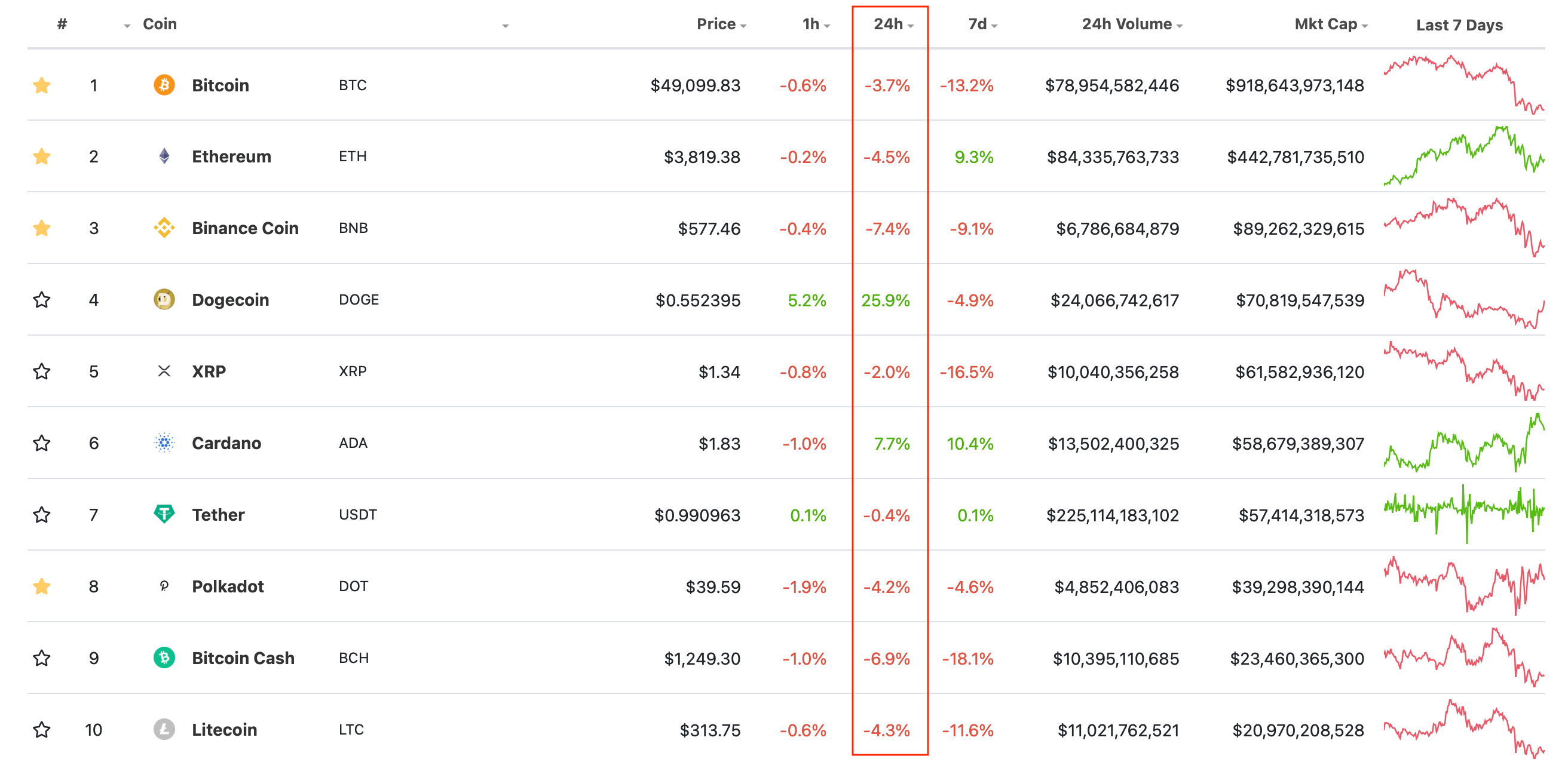
Task: Sort table by 24h Volume
Action: [1132, 24]
